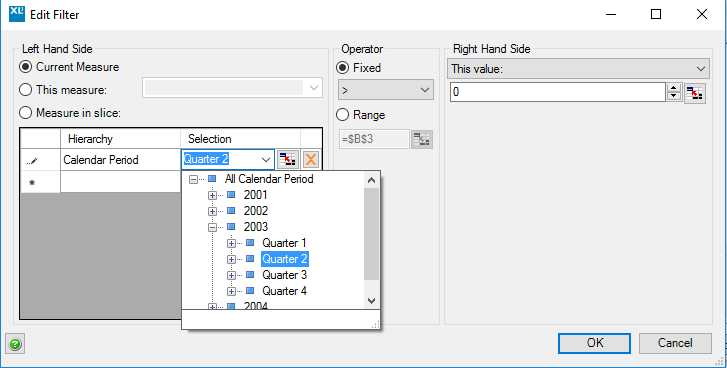Click the tree popup resize grip
This screenshot has height=368, width=727.
376,324
